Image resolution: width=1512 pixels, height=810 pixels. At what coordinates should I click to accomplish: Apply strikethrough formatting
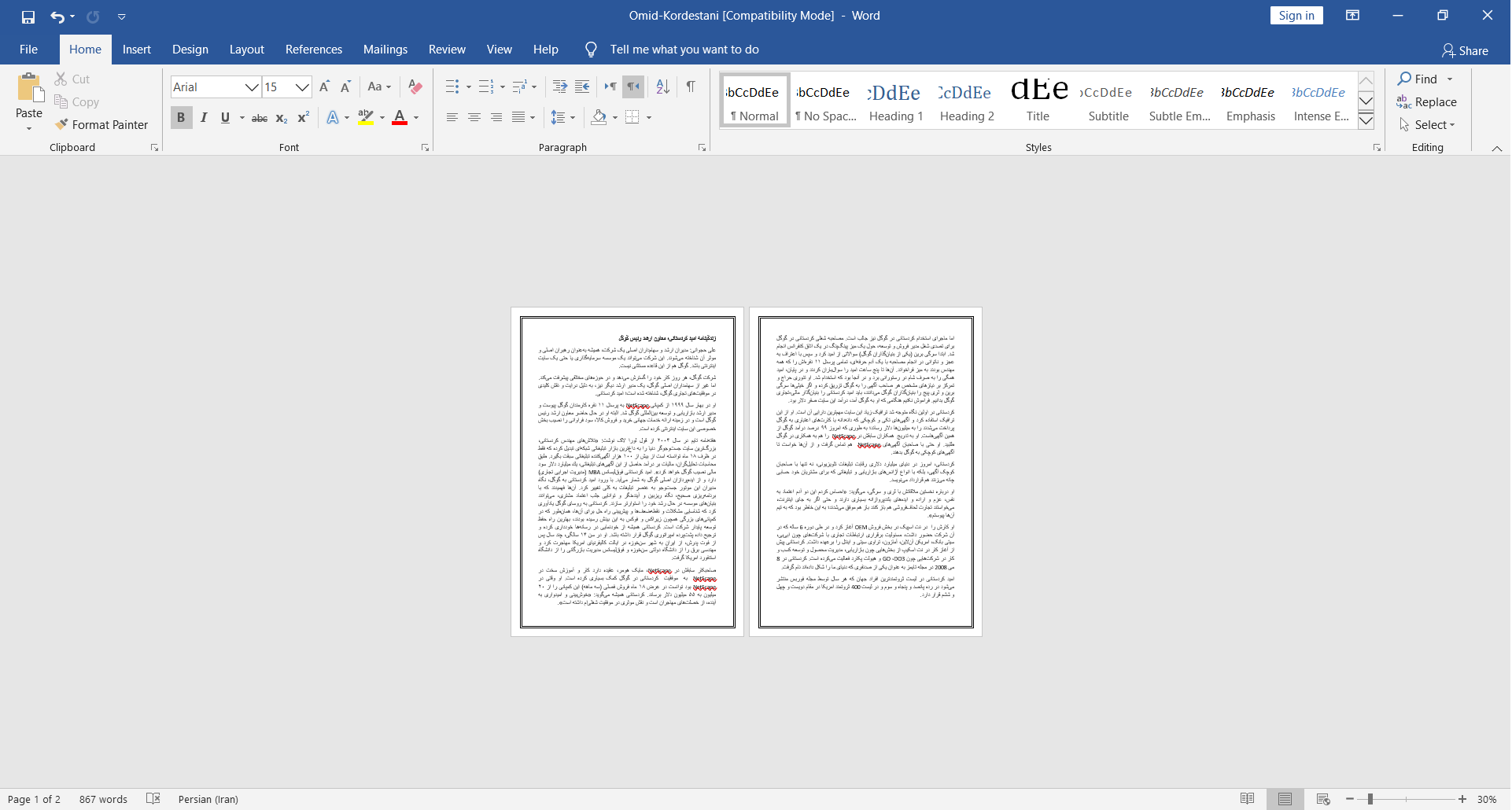[x=260, y=118]
